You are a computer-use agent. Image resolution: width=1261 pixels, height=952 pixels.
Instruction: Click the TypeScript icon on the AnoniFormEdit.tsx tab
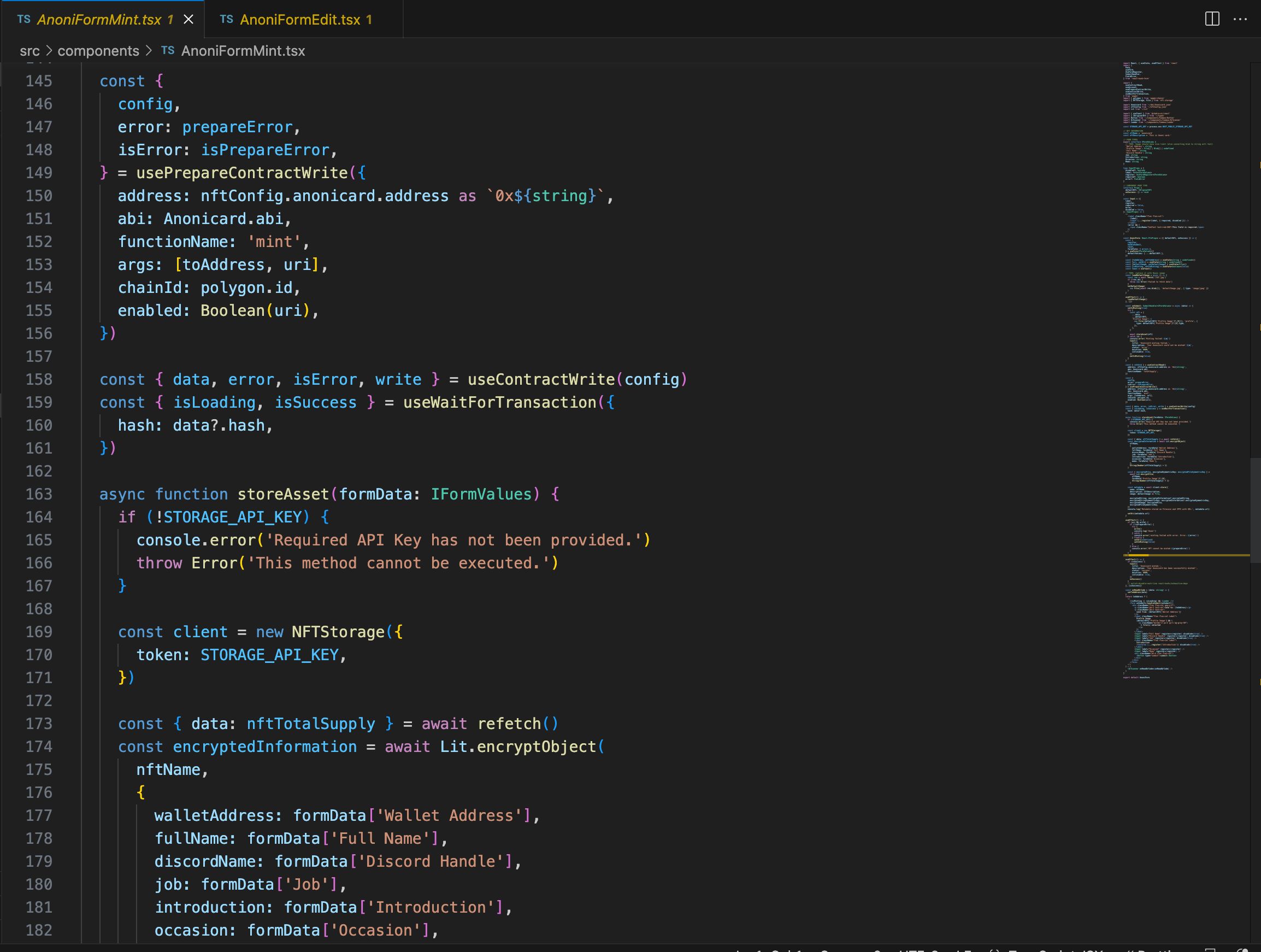226,19
